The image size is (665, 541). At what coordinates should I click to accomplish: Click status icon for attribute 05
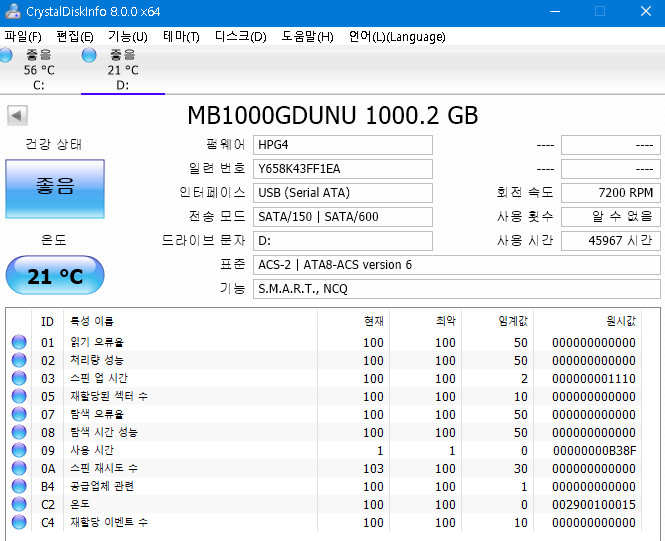click(19, 396)
